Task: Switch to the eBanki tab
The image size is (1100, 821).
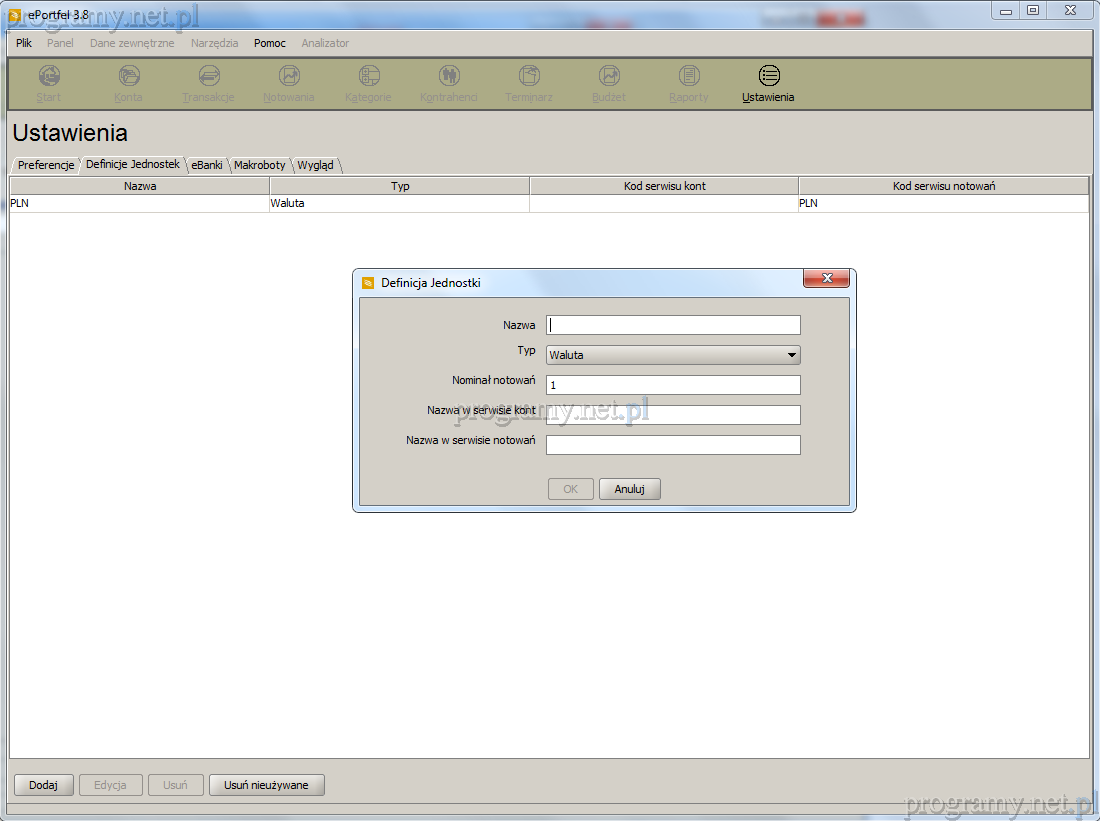Action: point(207,165)
